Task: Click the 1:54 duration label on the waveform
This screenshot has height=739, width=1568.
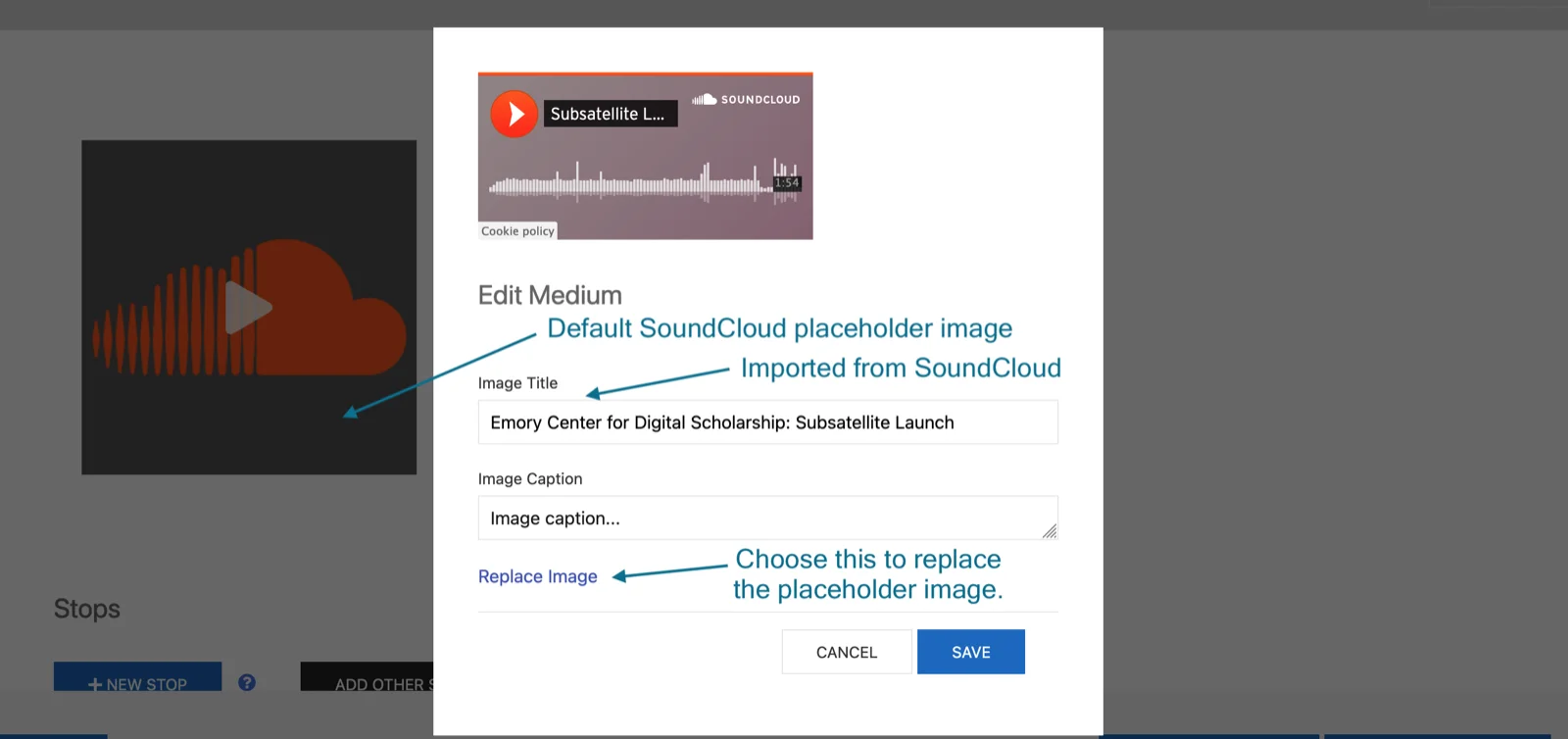Action: click(787, 183)
